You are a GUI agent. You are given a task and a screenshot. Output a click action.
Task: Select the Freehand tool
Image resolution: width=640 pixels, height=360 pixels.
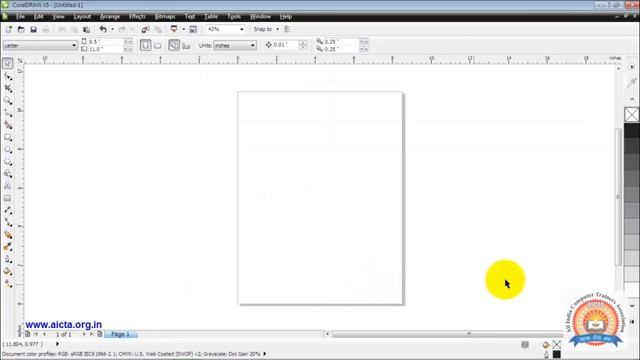7,113
